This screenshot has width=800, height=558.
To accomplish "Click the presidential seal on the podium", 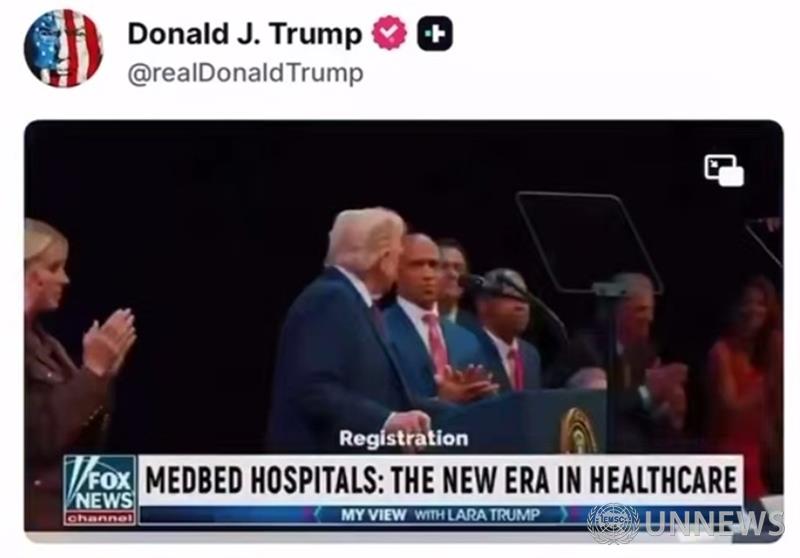I will (x=578, y=431).
